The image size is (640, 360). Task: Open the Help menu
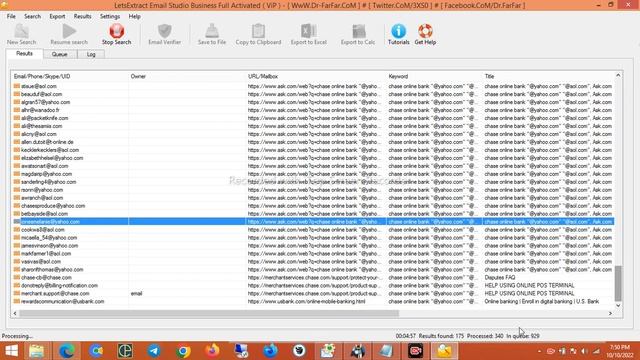point(134,16)
